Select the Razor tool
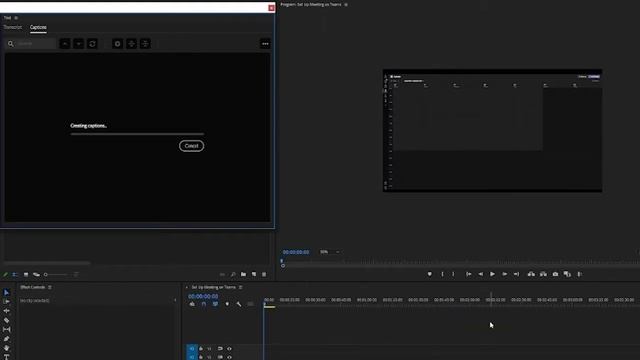Screen dimensions: 640x360 point(7,320)
